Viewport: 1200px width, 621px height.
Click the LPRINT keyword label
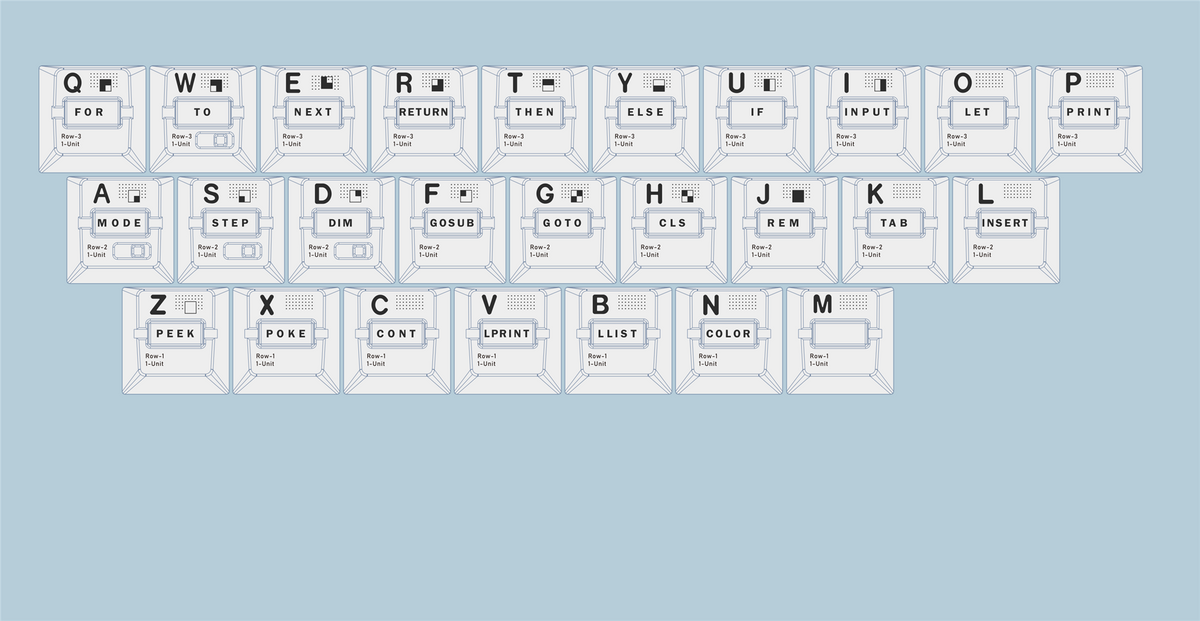[x=508, y=334]
